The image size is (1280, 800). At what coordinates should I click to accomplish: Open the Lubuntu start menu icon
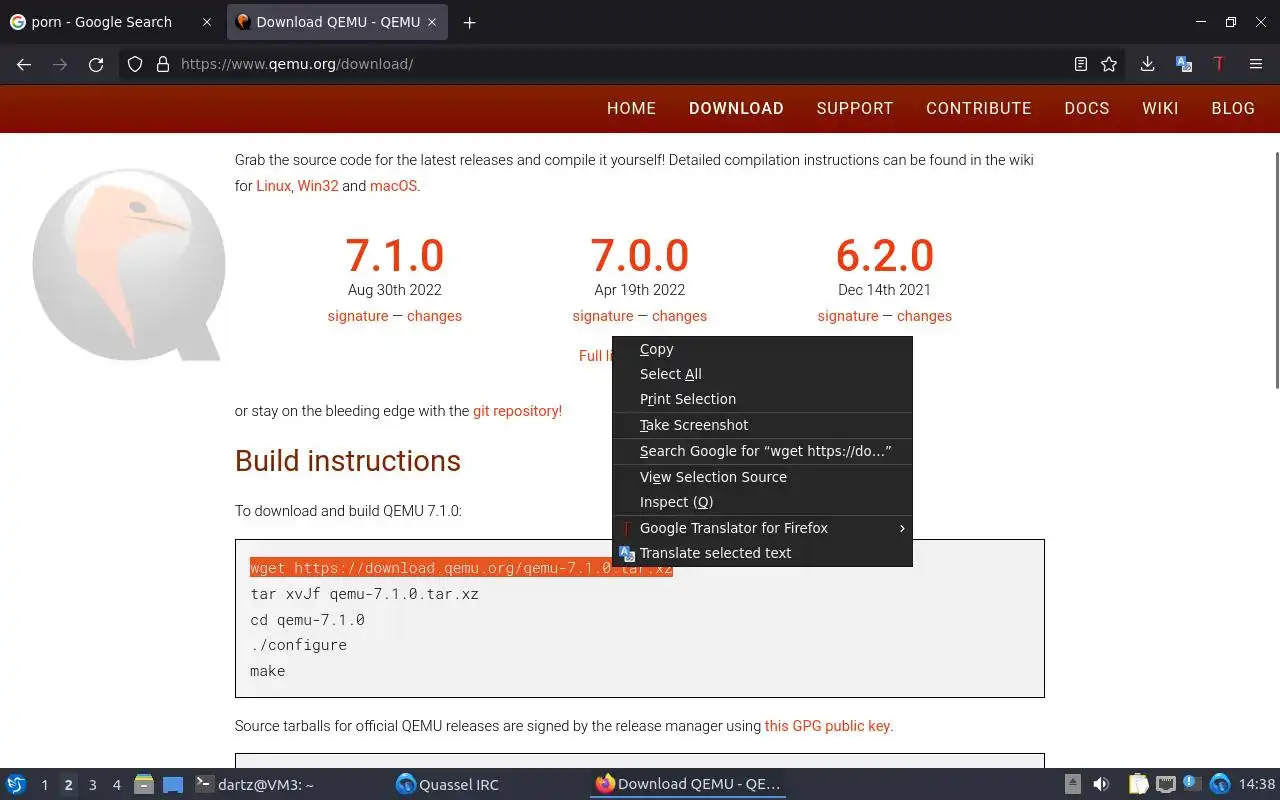[16, 784]
